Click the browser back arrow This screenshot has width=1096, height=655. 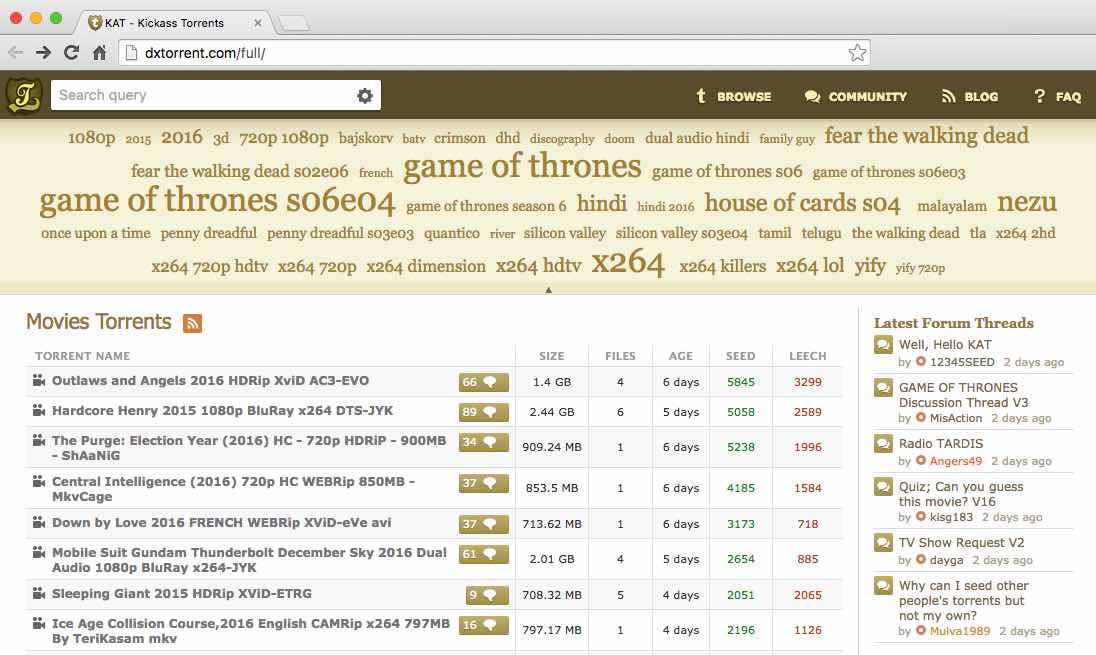(x=15, y=52)
